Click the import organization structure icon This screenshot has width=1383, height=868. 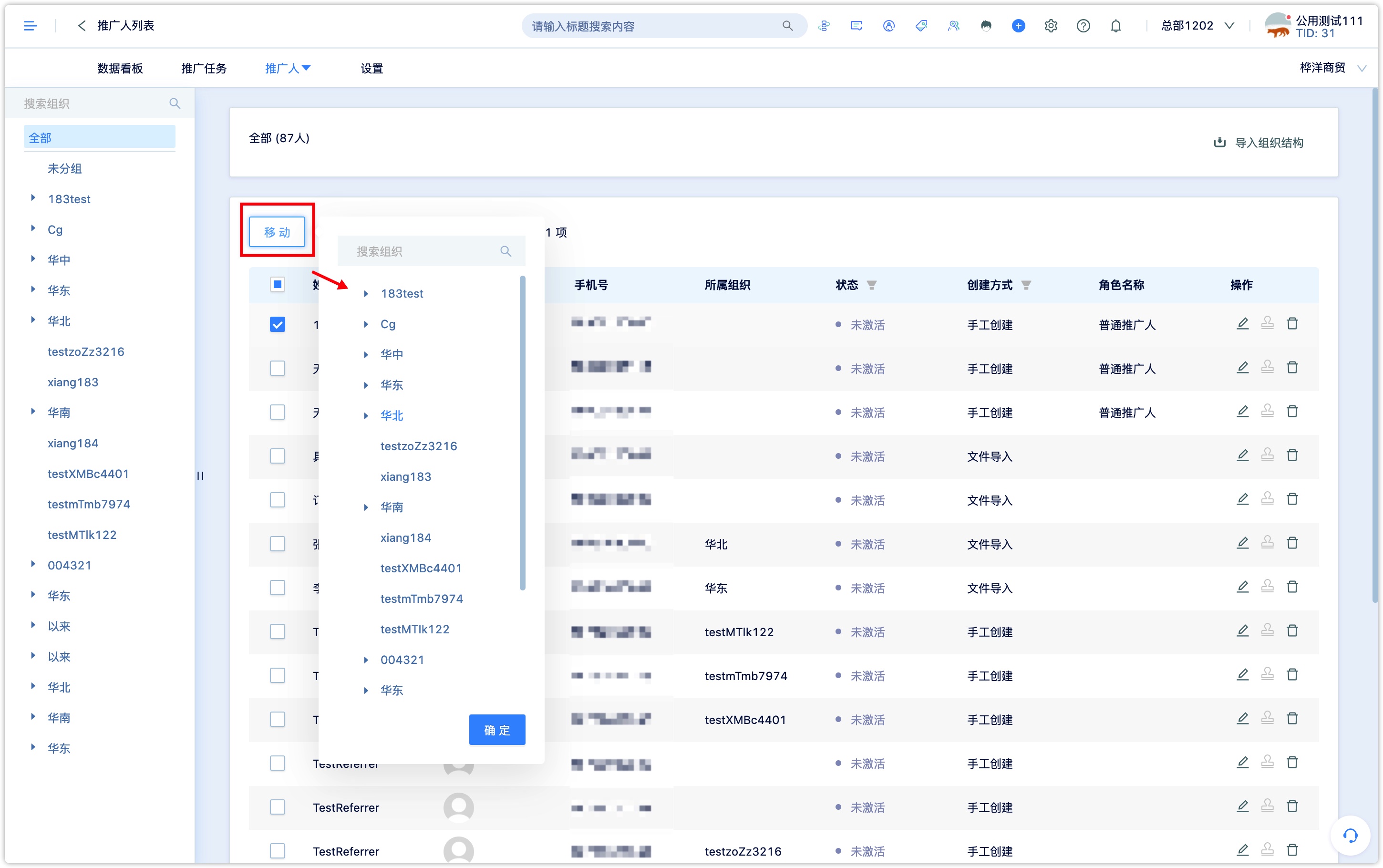coord(1220,143)
